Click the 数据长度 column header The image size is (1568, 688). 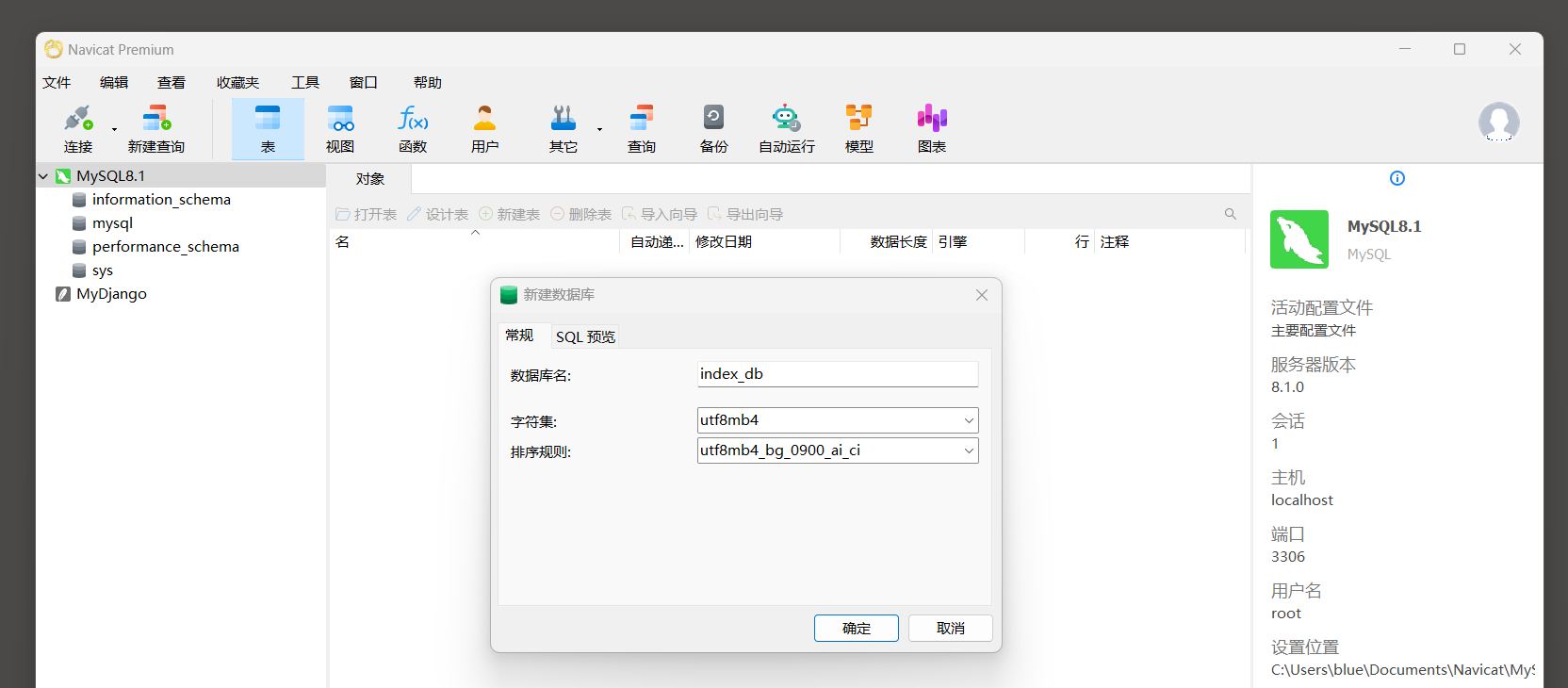(x=887, y=242)
